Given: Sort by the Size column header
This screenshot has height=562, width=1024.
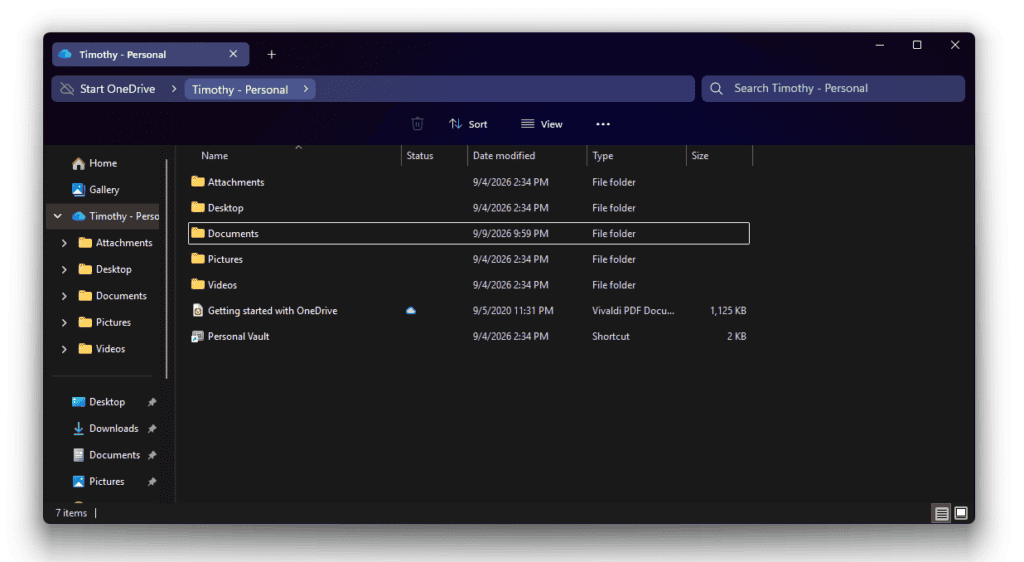Looking at the screenshot, I should (700, 155).
